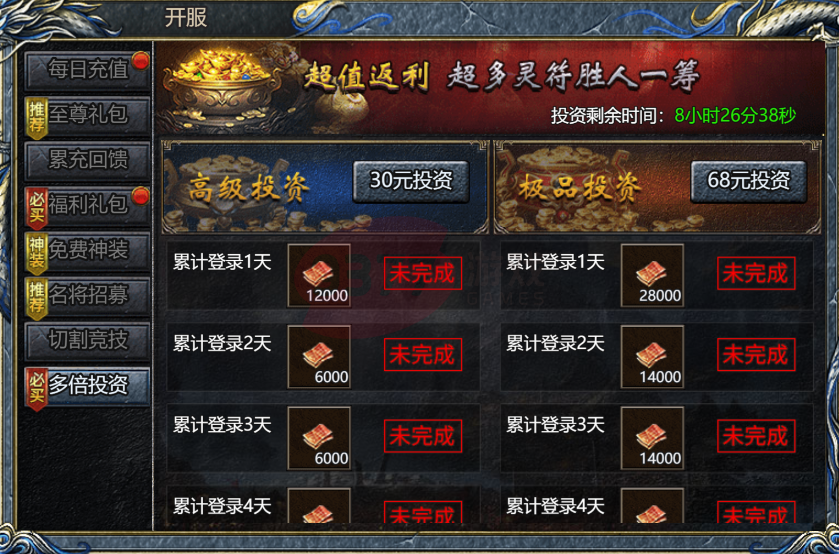Switch to the 至尊礼包 tab
Viewport: 839px width, 554px height.
point(87,115)
